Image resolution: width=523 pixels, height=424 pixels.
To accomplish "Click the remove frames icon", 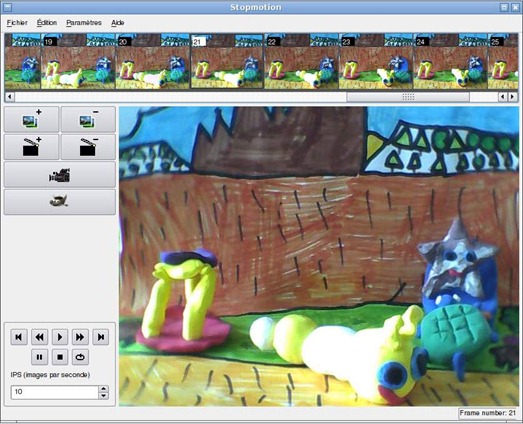I will tap(88, 119).
